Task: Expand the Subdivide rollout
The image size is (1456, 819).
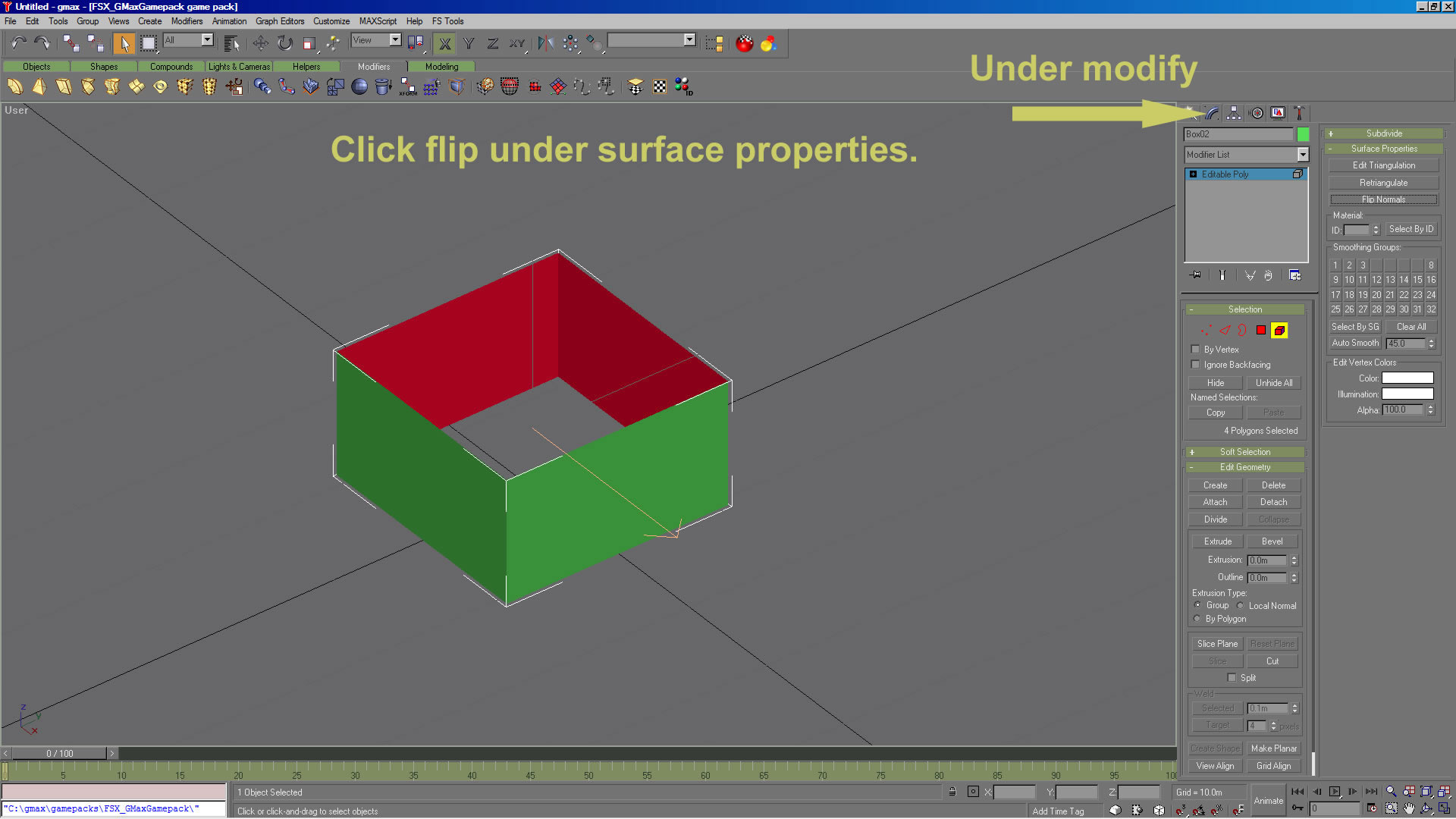Action: point(1383,133)
